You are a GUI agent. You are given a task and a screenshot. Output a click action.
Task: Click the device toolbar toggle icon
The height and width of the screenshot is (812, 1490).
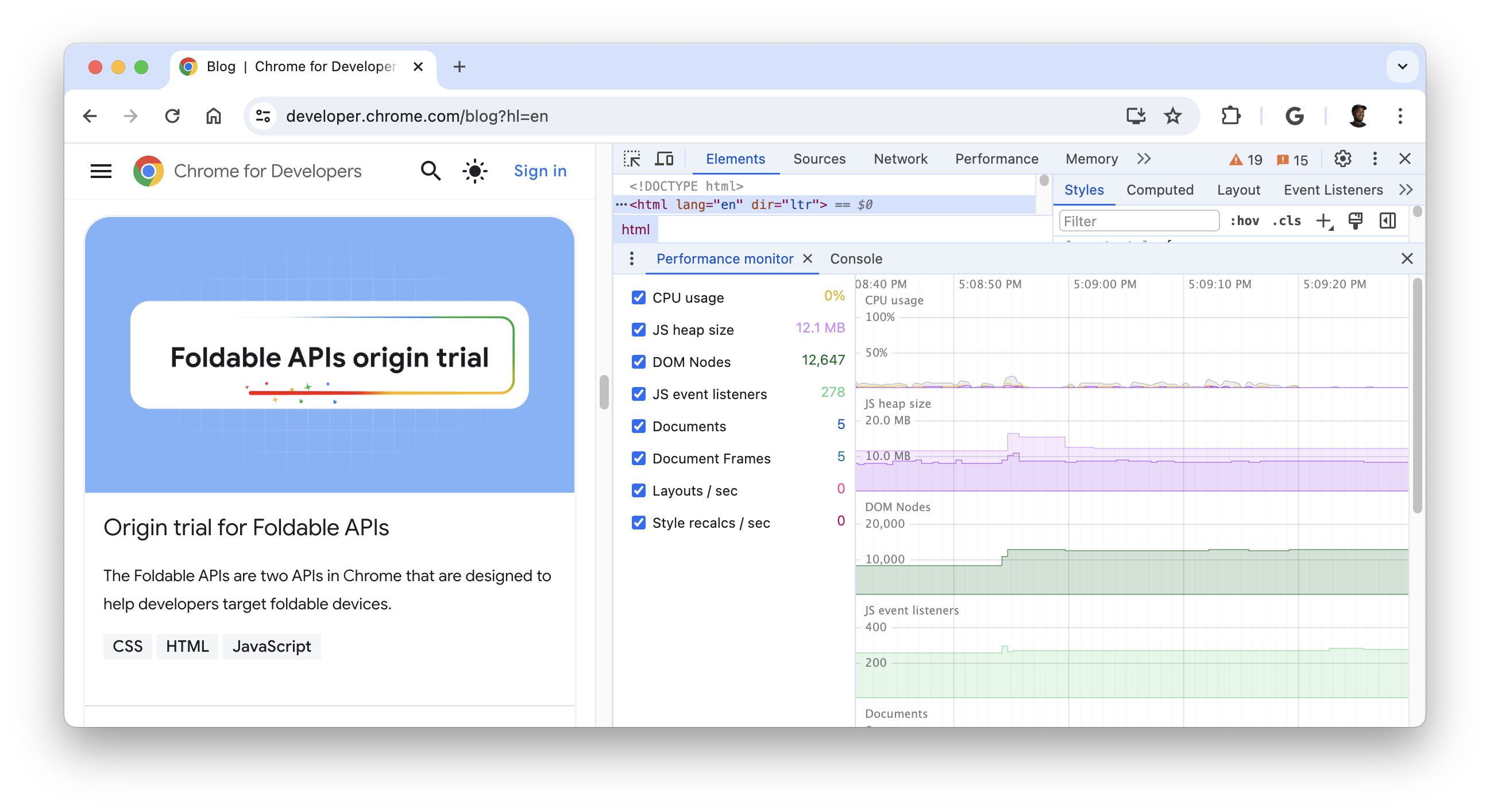(662, 158)
